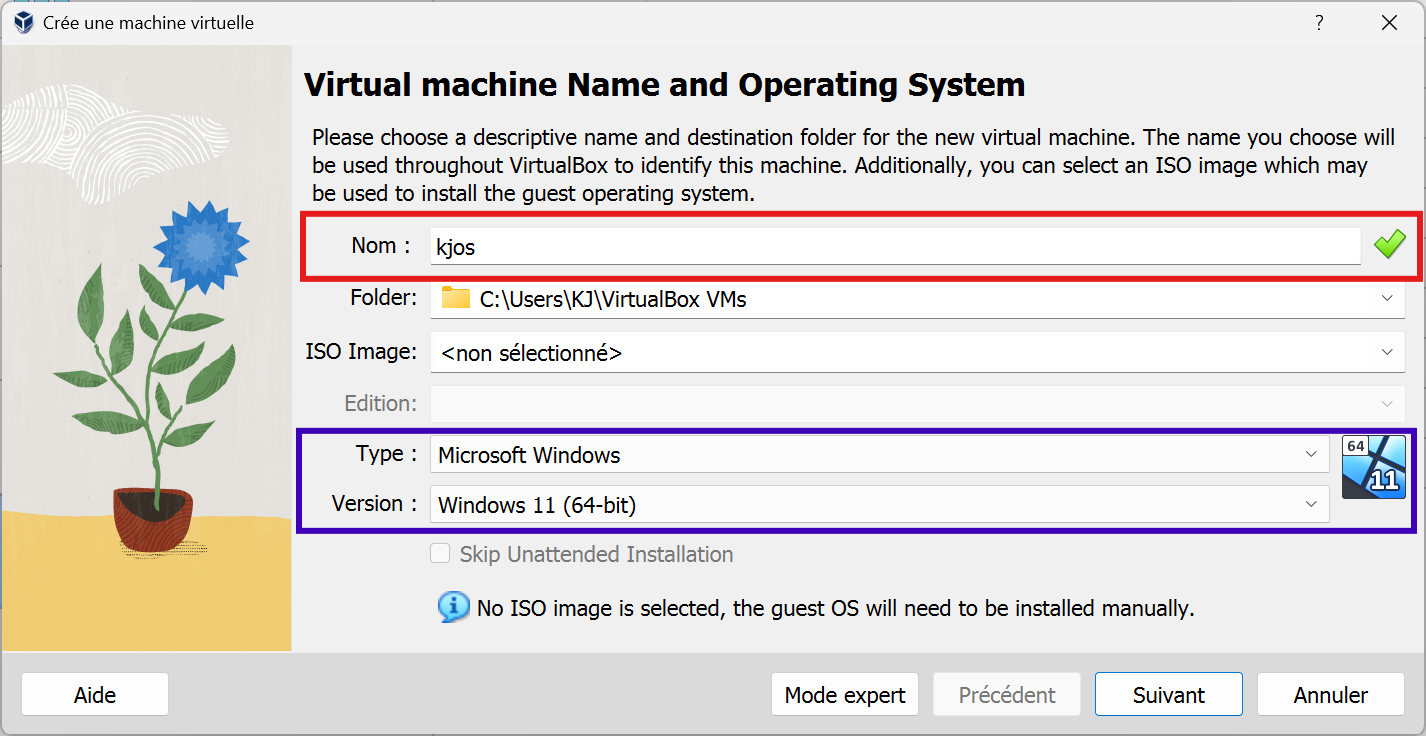Click the VirtualBox logo in title bar
Screen dimensions: 1426x736
pyautogui.click(x=23, y=22)
